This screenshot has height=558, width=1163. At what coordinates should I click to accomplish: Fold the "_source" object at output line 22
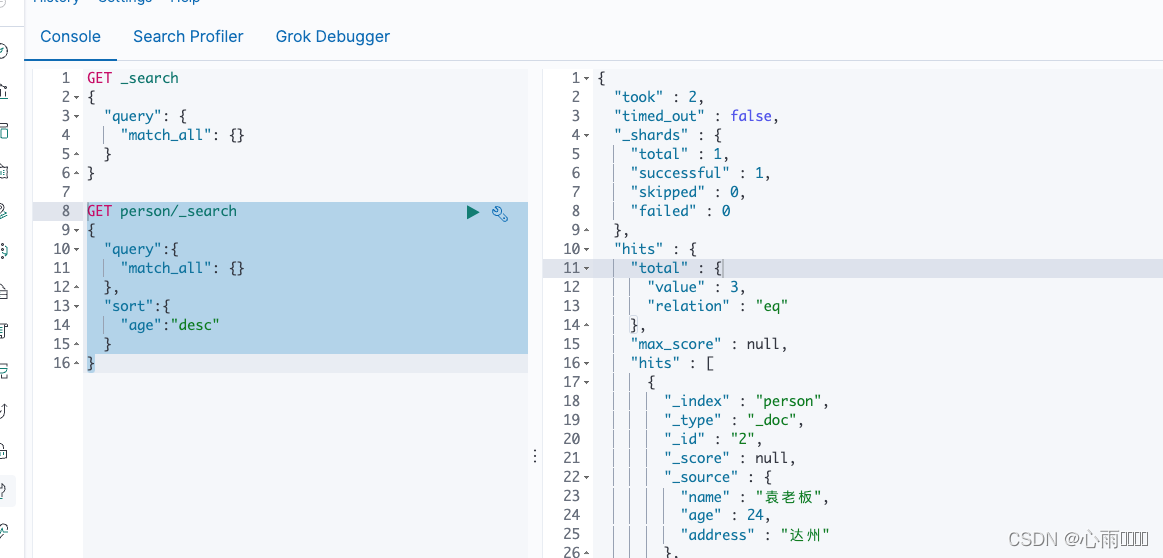[587, 478]
